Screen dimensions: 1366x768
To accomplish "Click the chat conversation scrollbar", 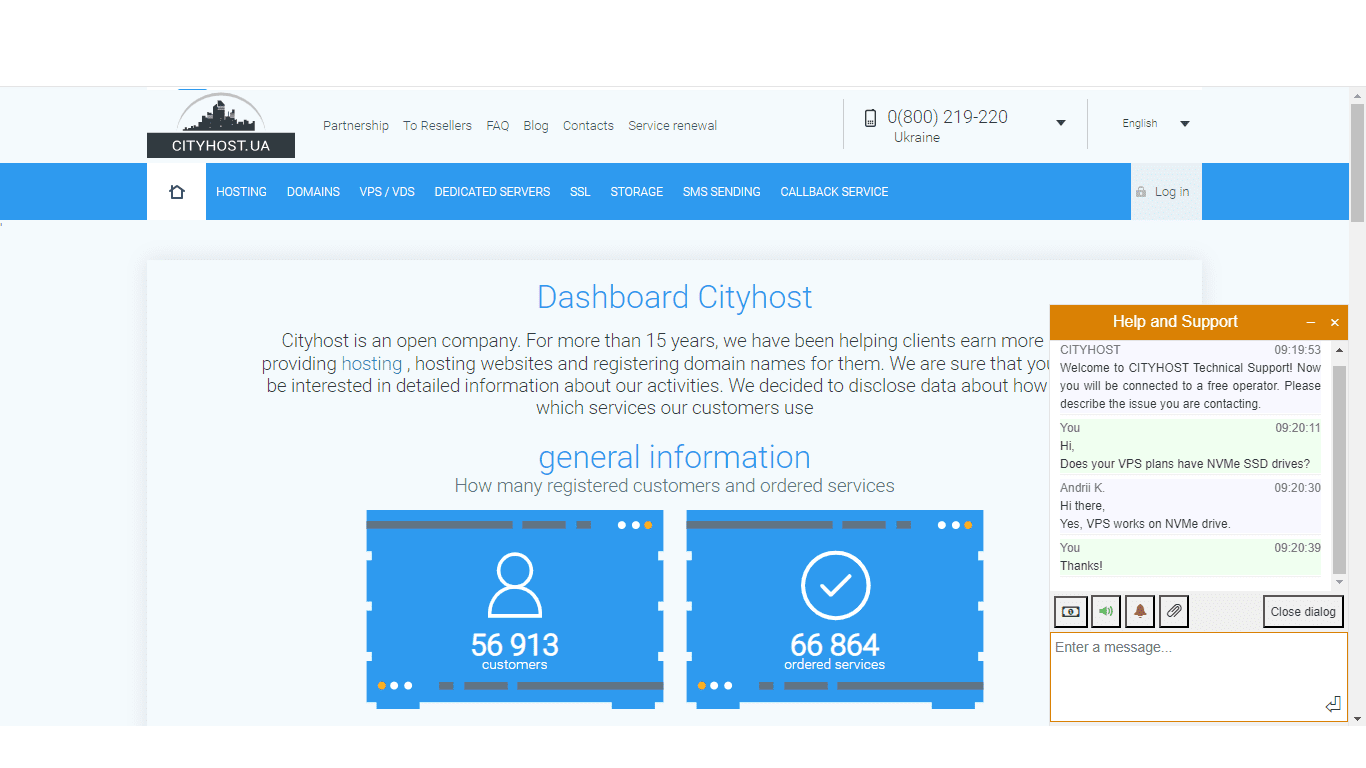I will tap(1340, 470).
